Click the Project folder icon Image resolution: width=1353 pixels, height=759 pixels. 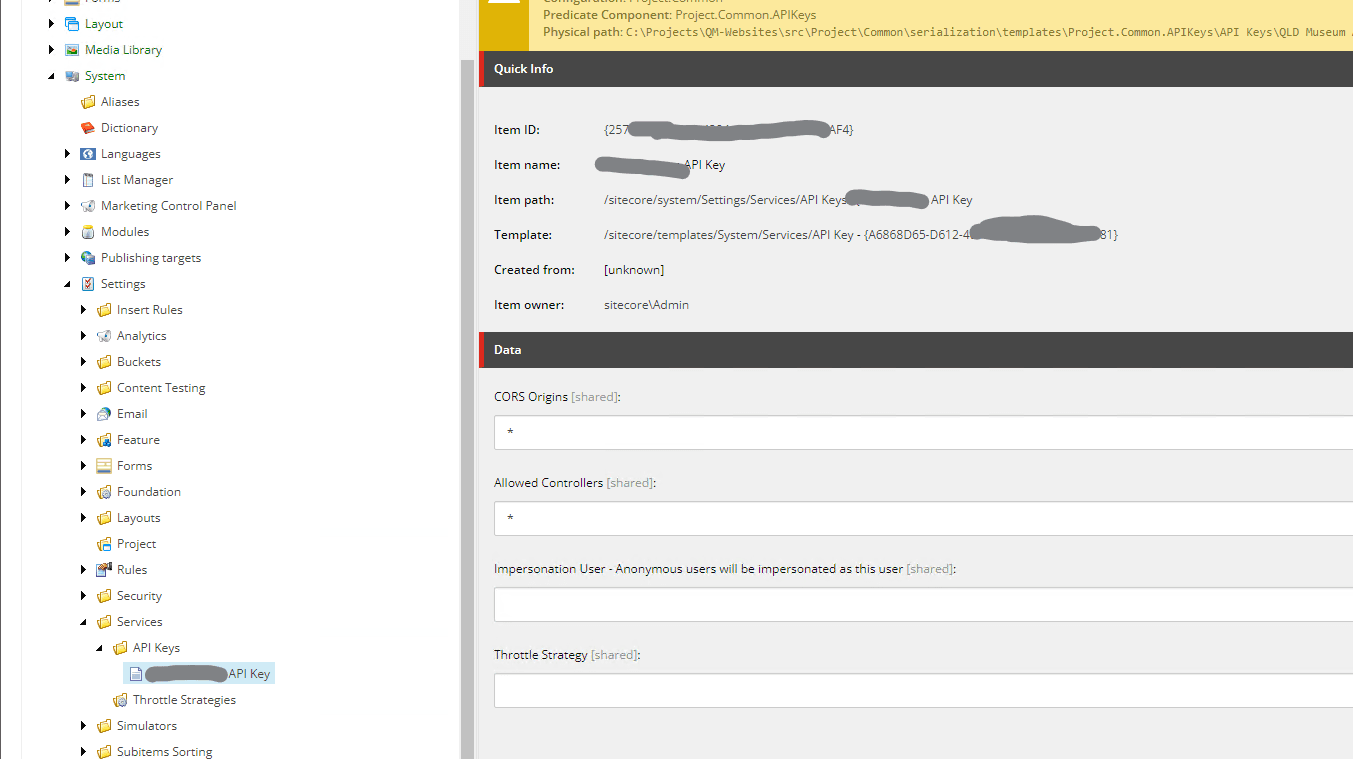[x=104, y=544]
